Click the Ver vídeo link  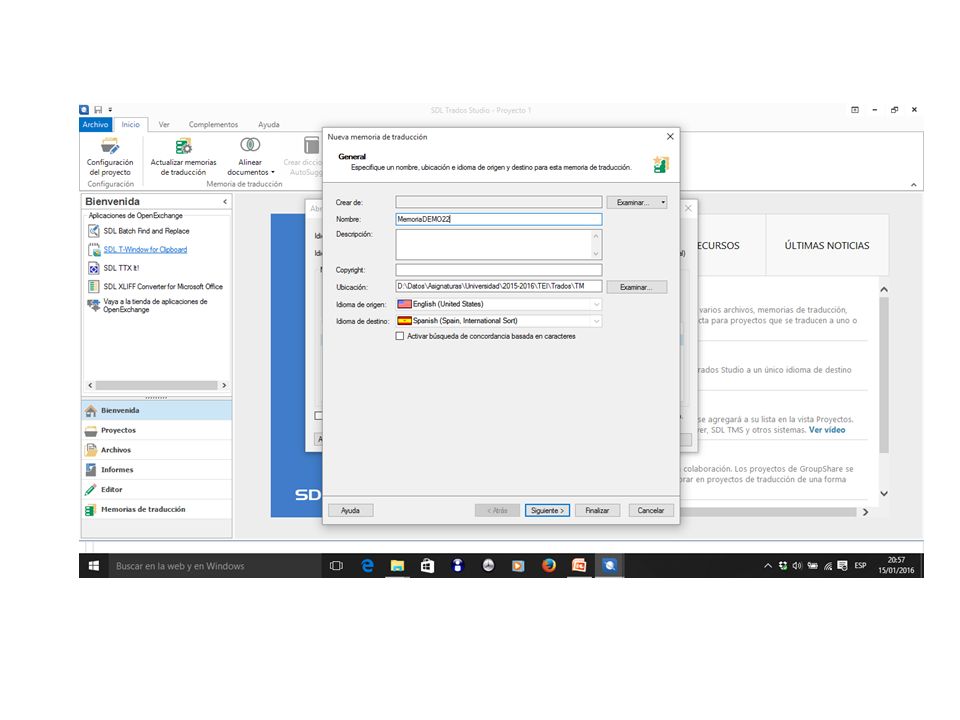(x=827, y=430)
